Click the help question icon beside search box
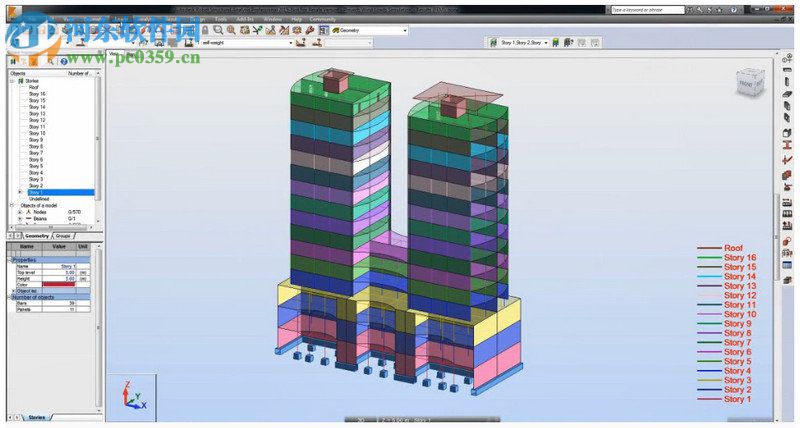Screen dimensions: 800x428 pyautogui.click(x=735, y=10)
